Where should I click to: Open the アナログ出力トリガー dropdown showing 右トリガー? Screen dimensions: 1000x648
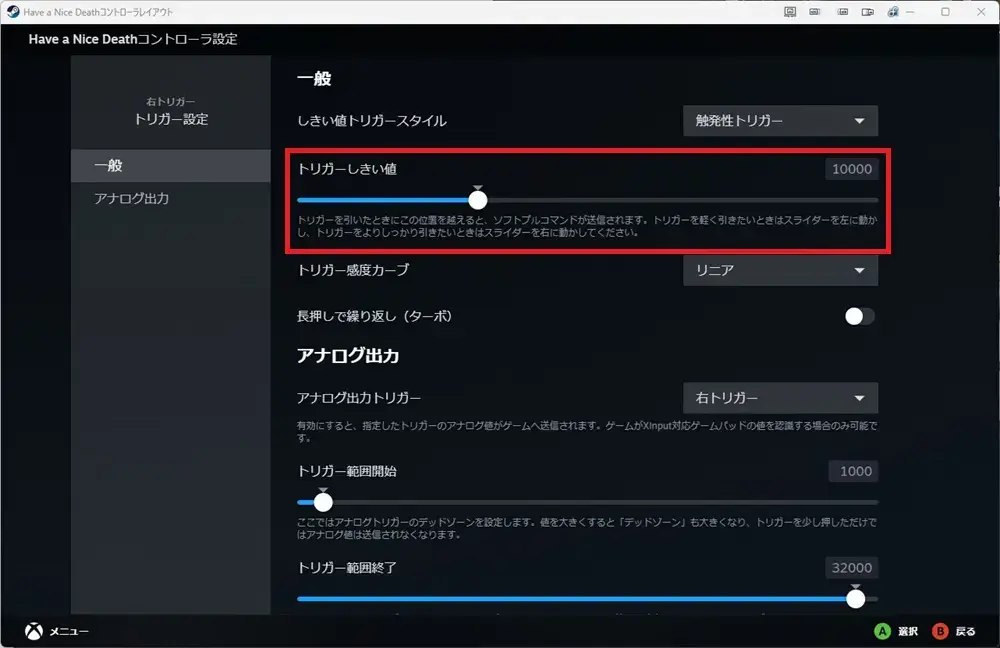(x=780, y=398)
